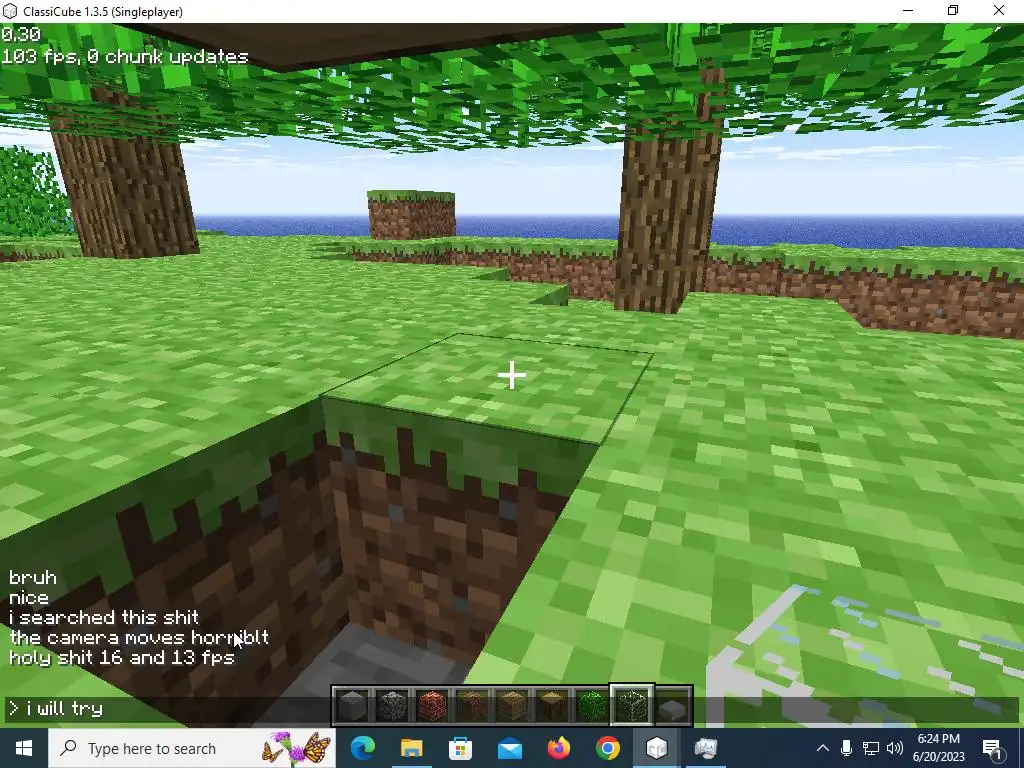Minimize the ClassiCube window
Screen dimensions: 1024x768
(908, 11)
